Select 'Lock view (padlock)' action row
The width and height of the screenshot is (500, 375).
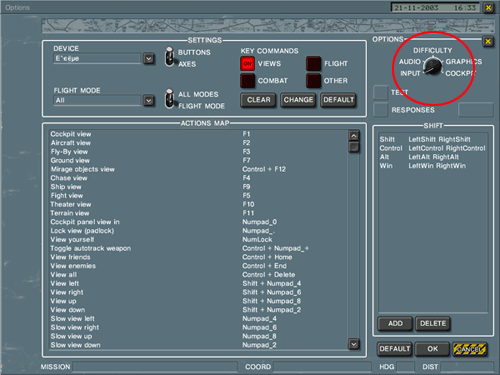pyautogui.click(x=198, y=231)
